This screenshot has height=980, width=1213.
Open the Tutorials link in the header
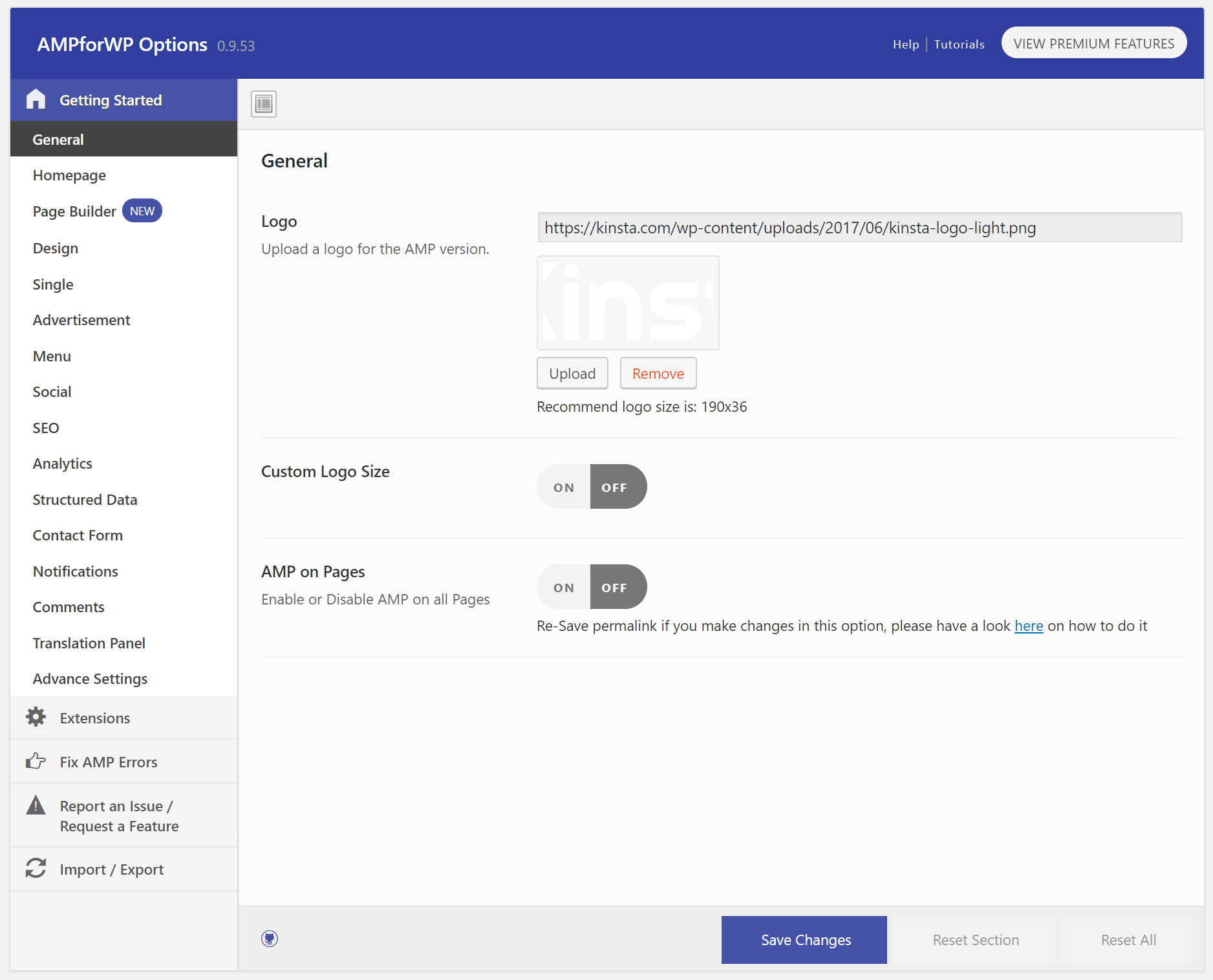(x=959, y=44)
